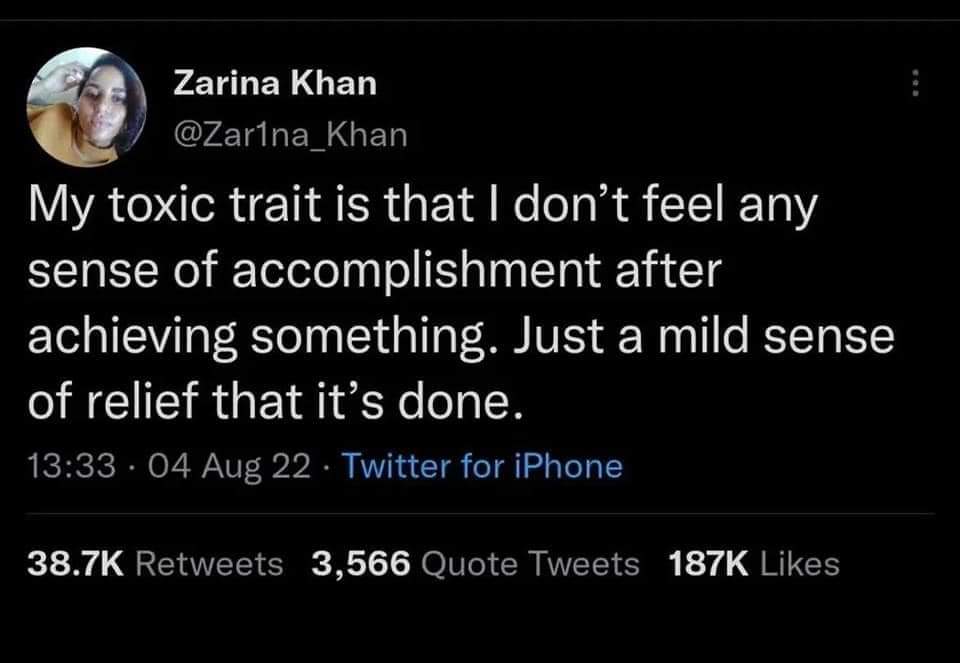Open the Zarina Khan display name link
Viewport: 960px width, 663px height.
click(x=275, y=84)
